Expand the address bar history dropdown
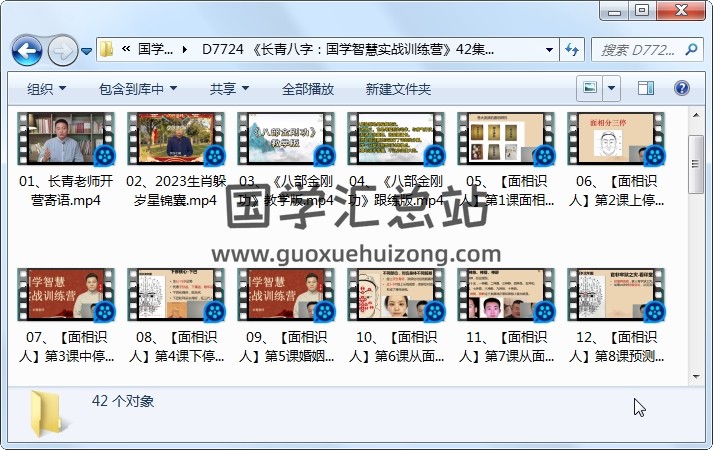 pyautogui.click(x=549, y=50)
